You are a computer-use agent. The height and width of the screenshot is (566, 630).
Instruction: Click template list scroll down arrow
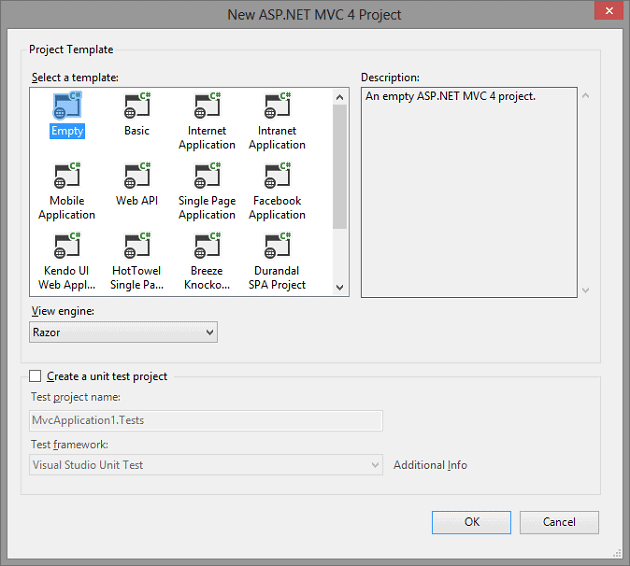click(340, 287)
